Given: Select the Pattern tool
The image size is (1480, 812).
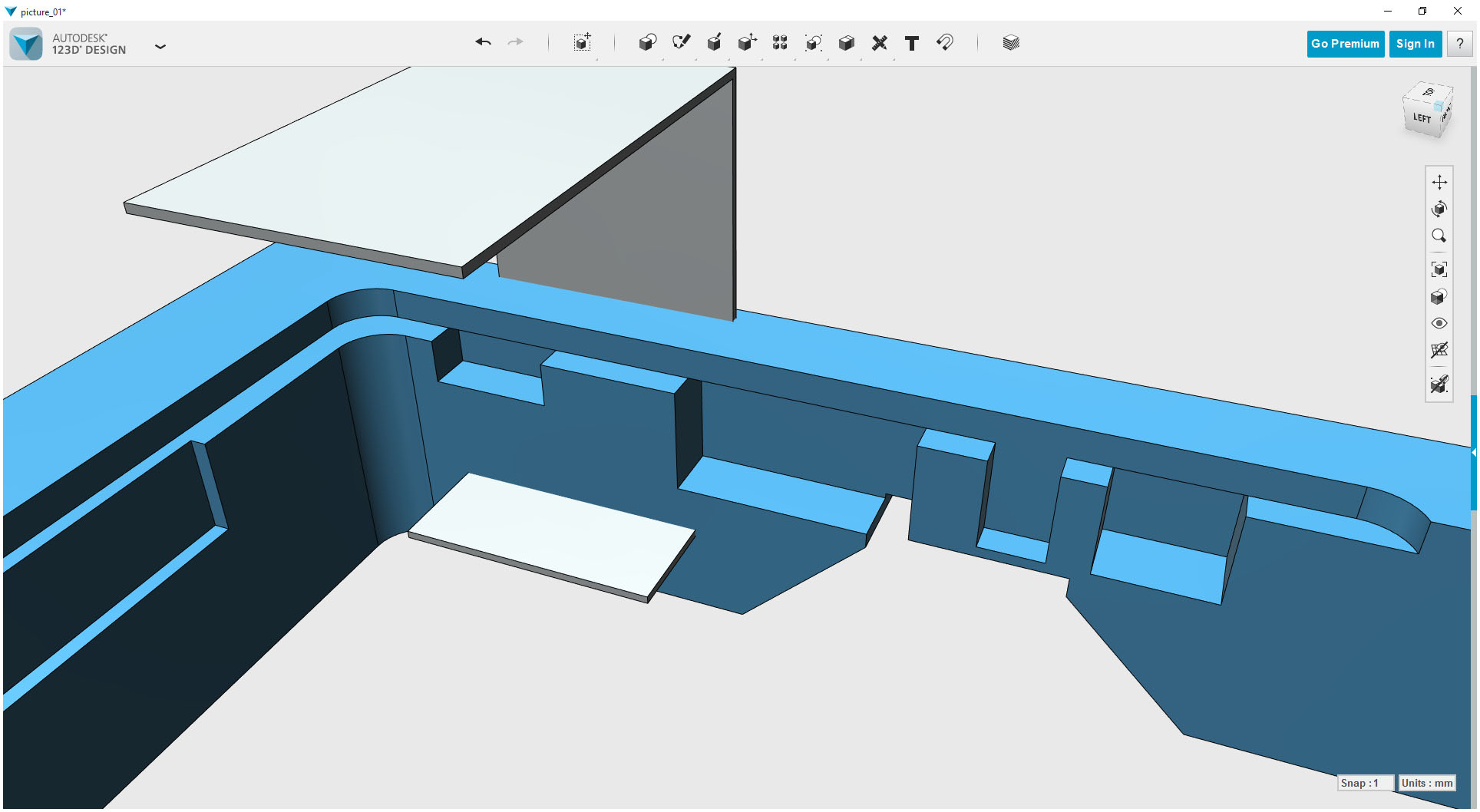Looking at the screenshot, I should (779, 43).
